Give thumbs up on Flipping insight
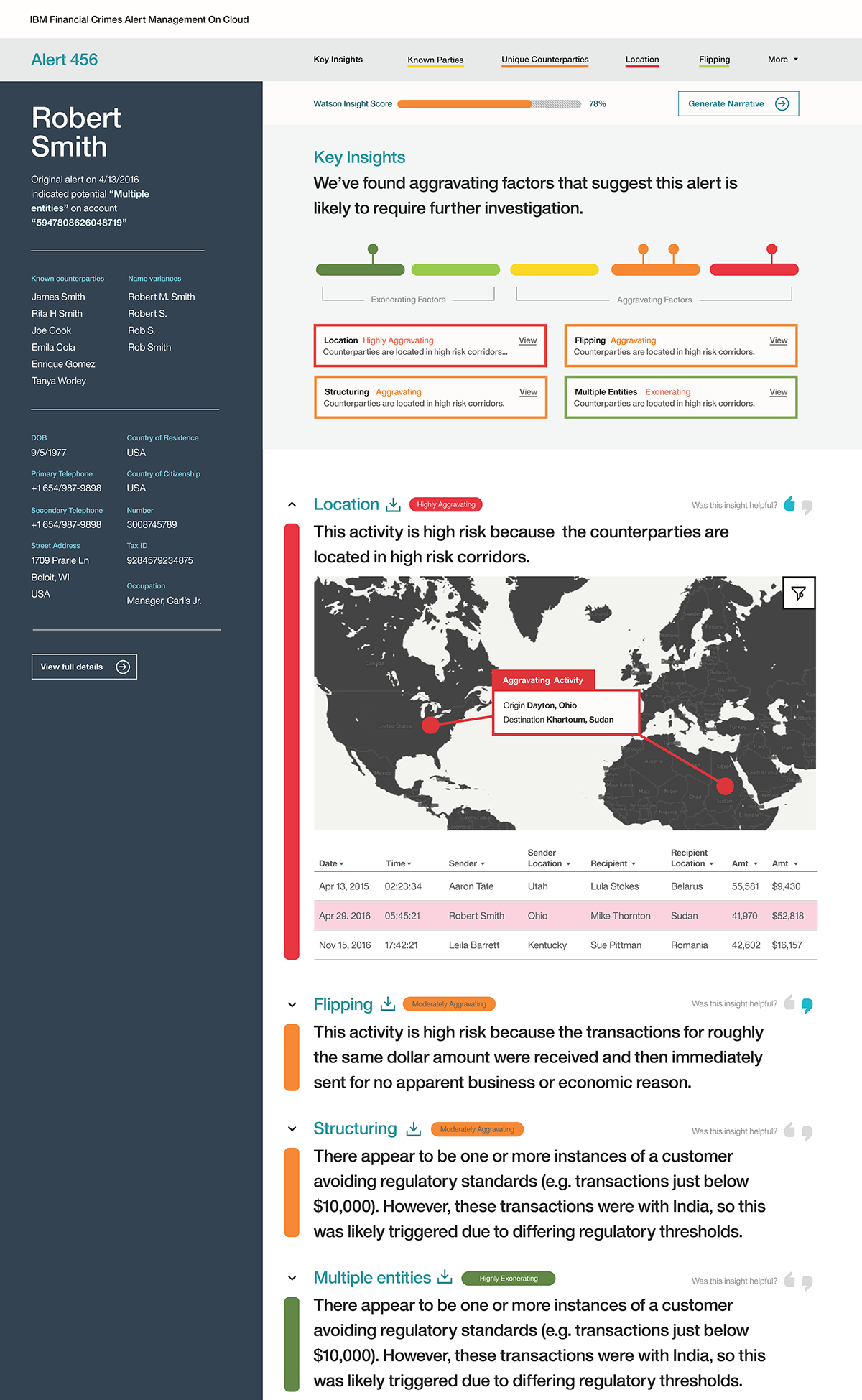This screenshot has height=1400, width=862. click(x=789, y=1002)
